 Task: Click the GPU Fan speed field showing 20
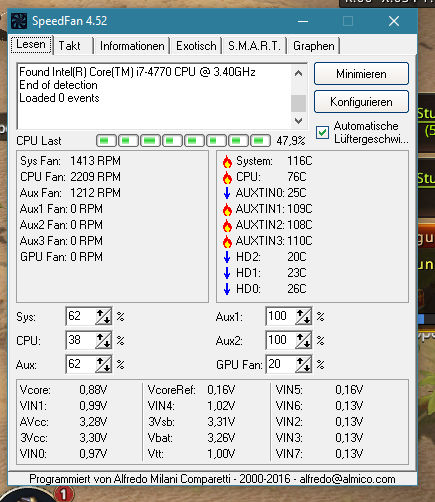pyautogui.click(x=281, y=364)
